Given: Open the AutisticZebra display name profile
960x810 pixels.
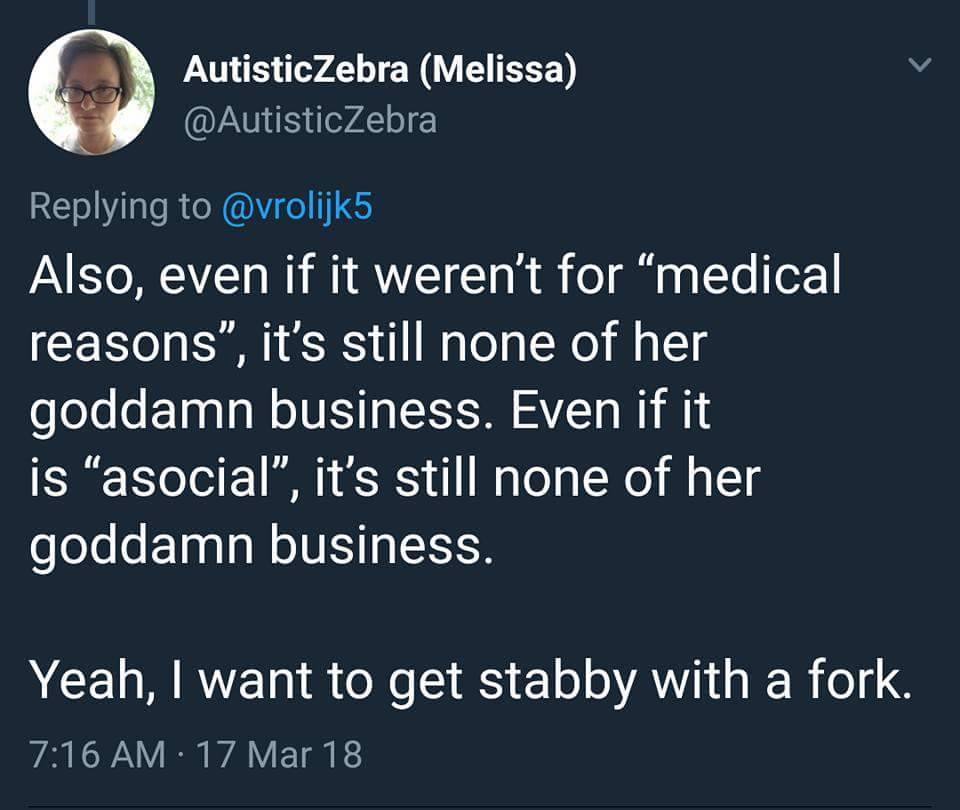Looking at the screenshot, I should click(x=296, y=73).
